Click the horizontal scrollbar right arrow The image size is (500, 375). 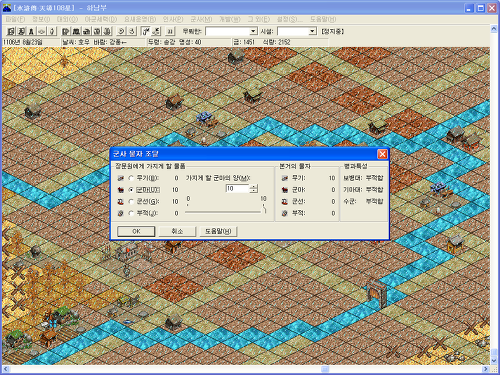click(x=486, y=369)
